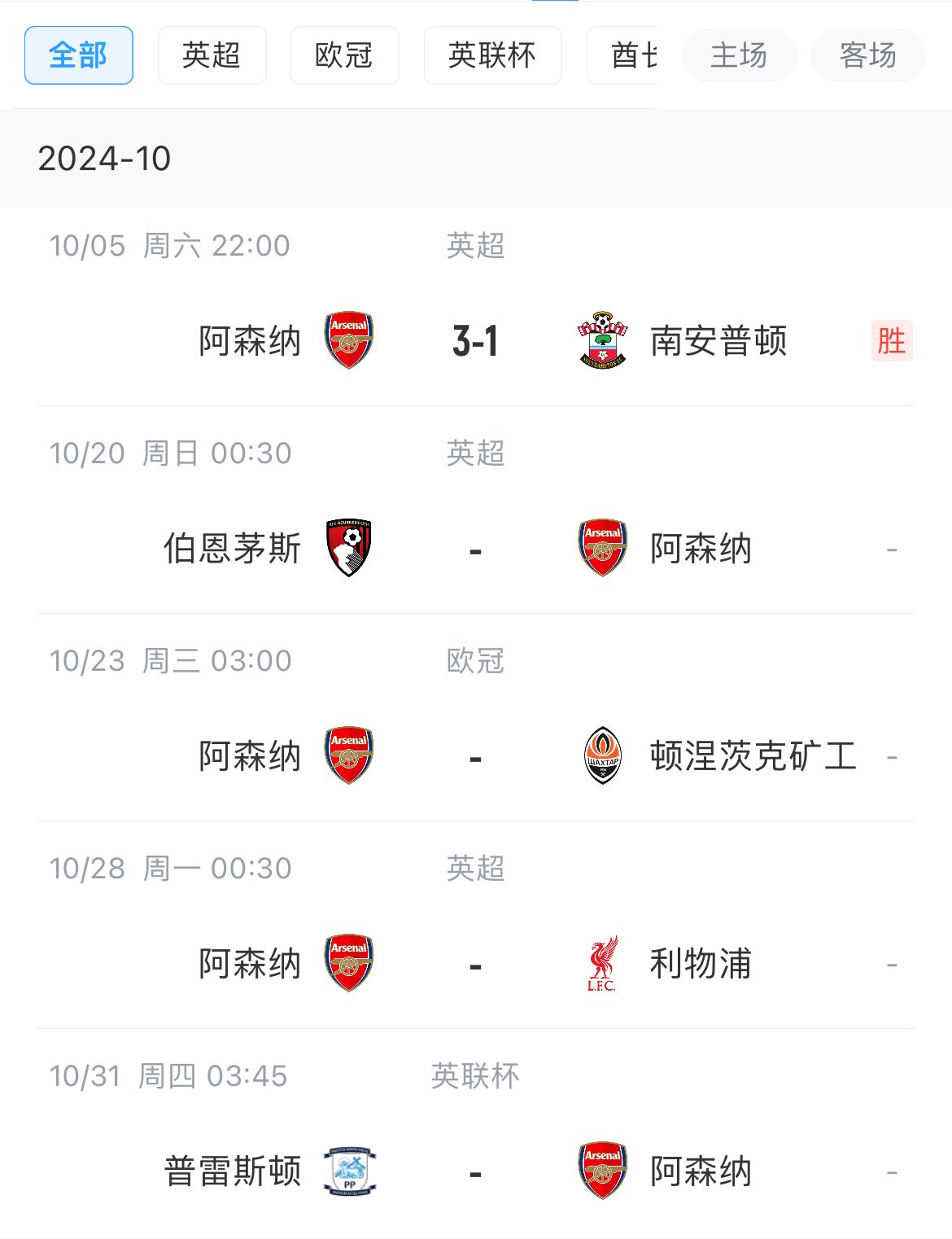Screen dimensions: 952x1239
Task: Click Arsenal crest in Preston match row
Action: [x=603, y=1171]
